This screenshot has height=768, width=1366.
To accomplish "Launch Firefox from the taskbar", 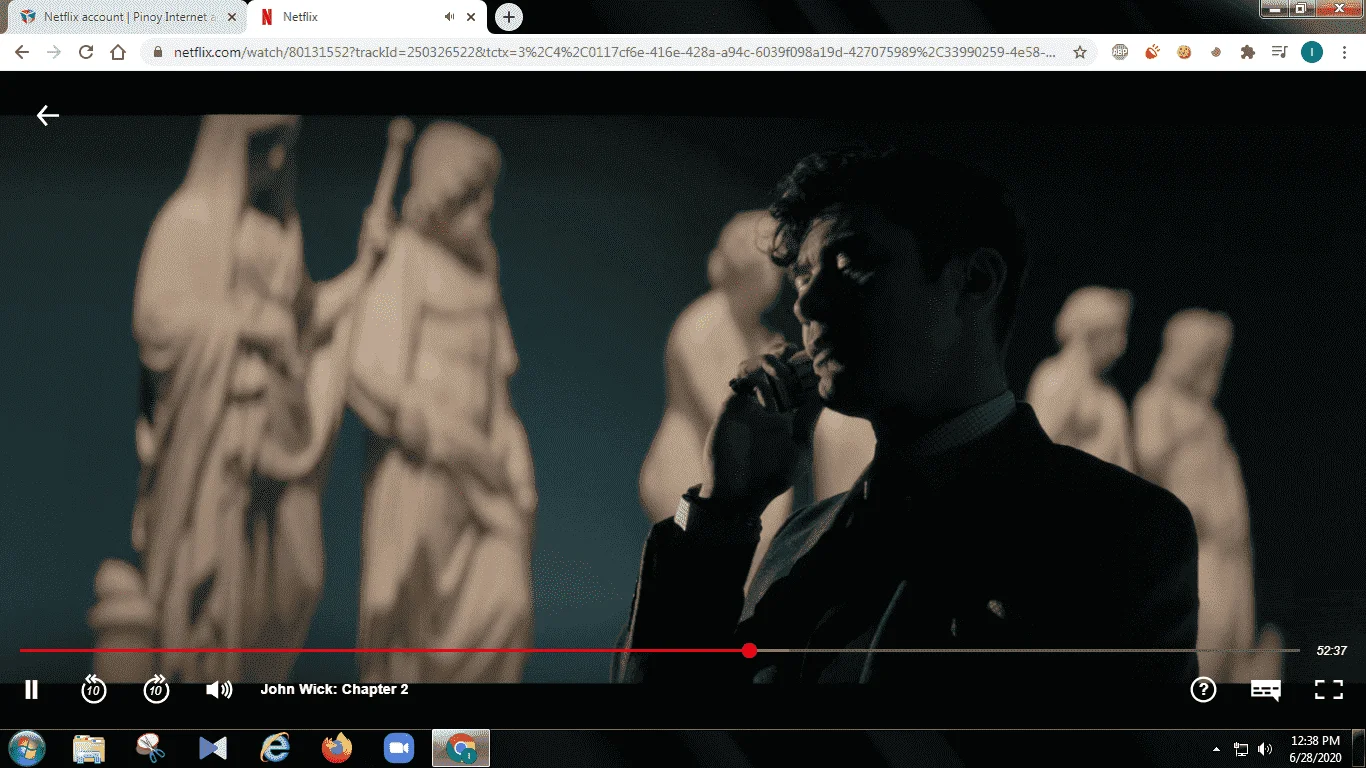I will pos(337,748).
